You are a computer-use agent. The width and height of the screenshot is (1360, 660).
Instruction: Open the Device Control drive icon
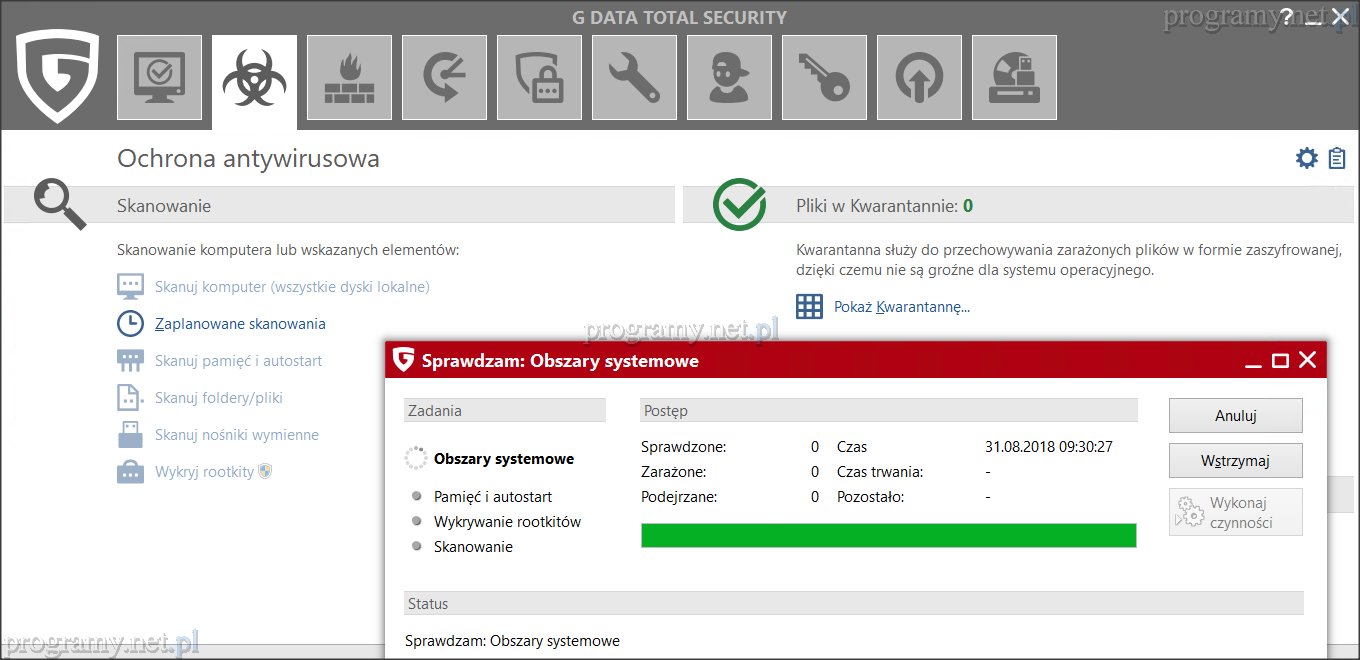tap(1014, 77)
